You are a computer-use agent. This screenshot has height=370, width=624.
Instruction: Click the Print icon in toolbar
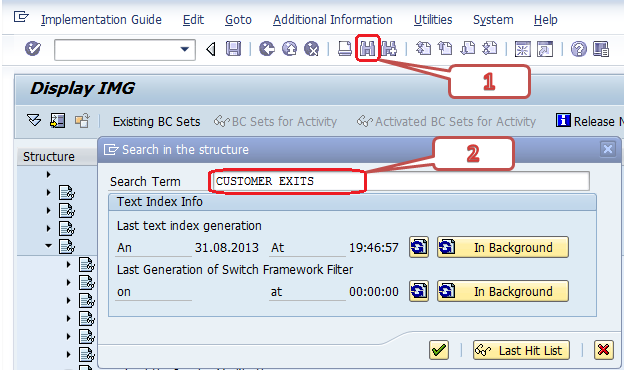[x=345, y=49]
